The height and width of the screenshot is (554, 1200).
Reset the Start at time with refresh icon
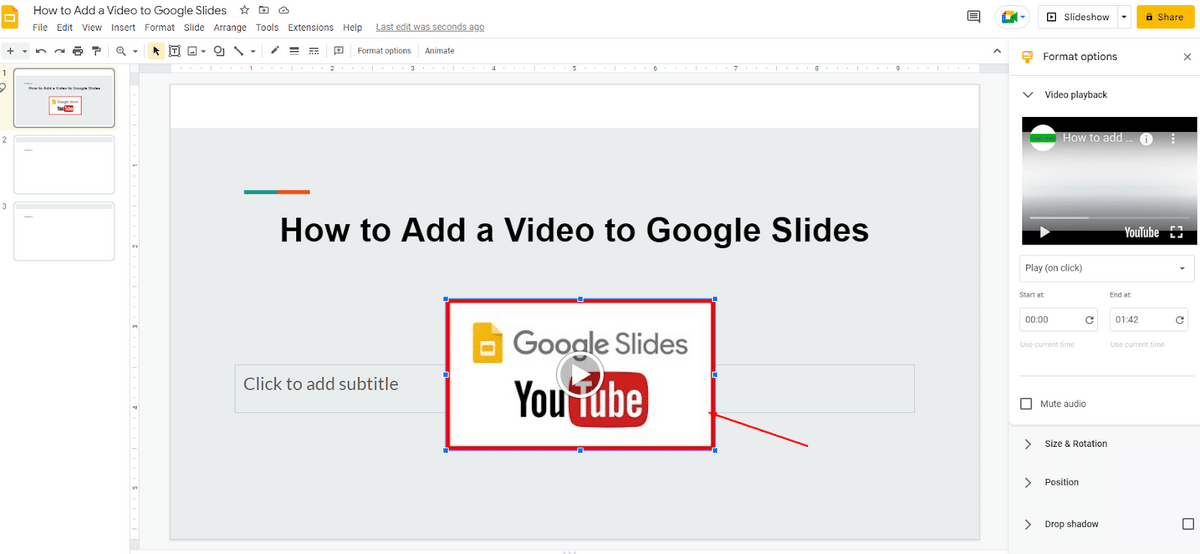[1090, 320]
